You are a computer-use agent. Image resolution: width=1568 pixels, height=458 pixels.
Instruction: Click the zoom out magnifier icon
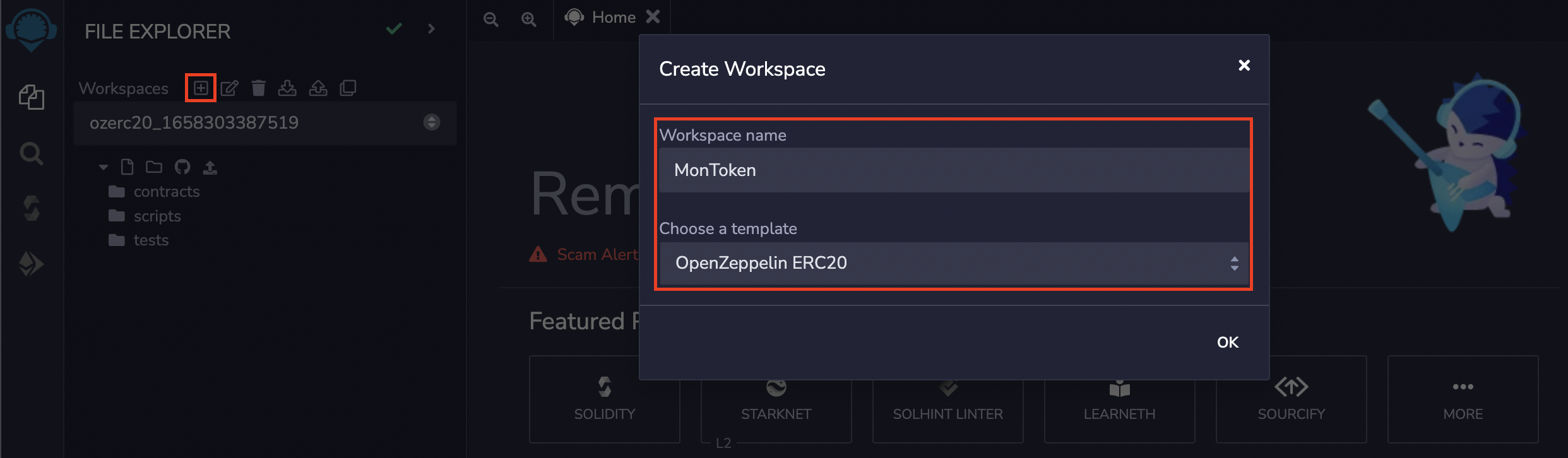pos(490,20)
